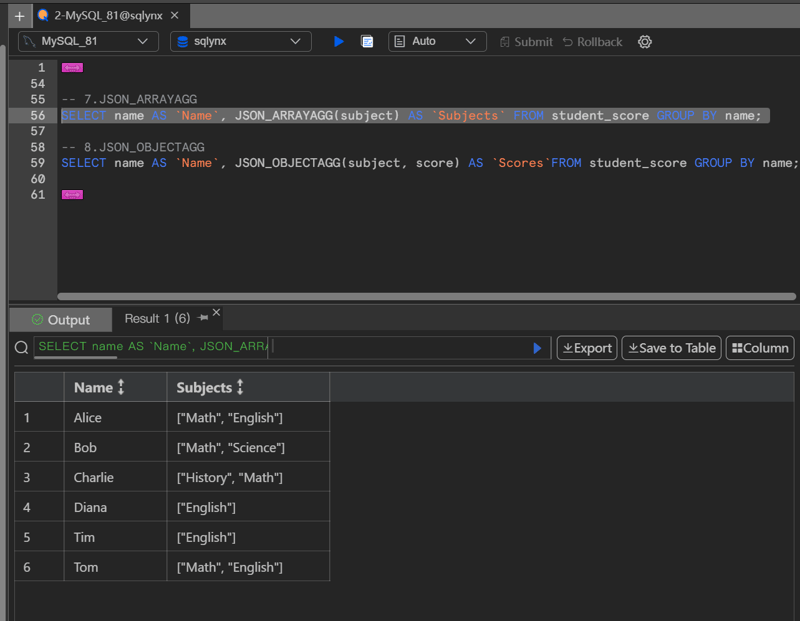Screen dimensions: 800x621
Task: Click line number 56 in gutter
Action: [38, 115]
